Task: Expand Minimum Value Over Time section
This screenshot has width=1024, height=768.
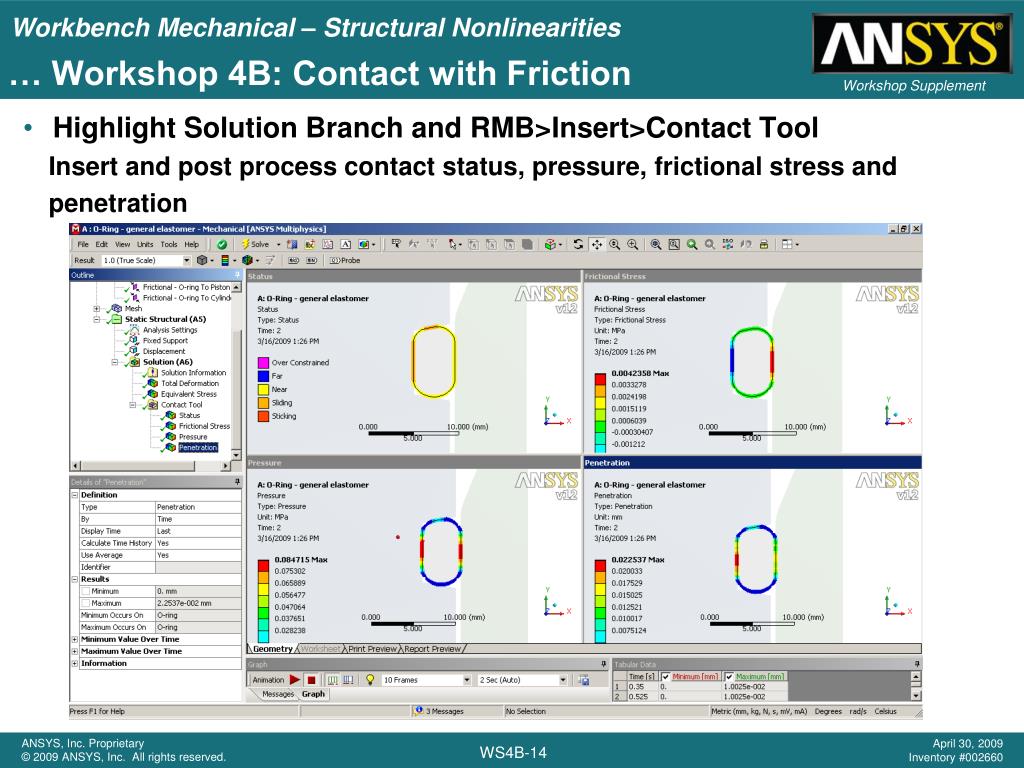Action: [74, 639]
